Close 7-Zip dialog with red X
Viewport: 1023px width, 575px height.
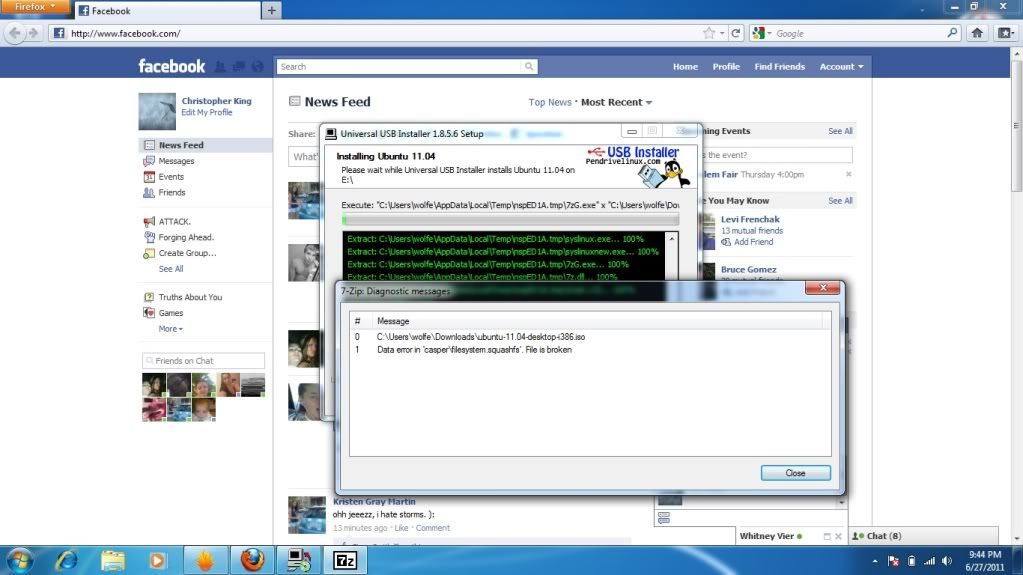(x=823, y=288)
